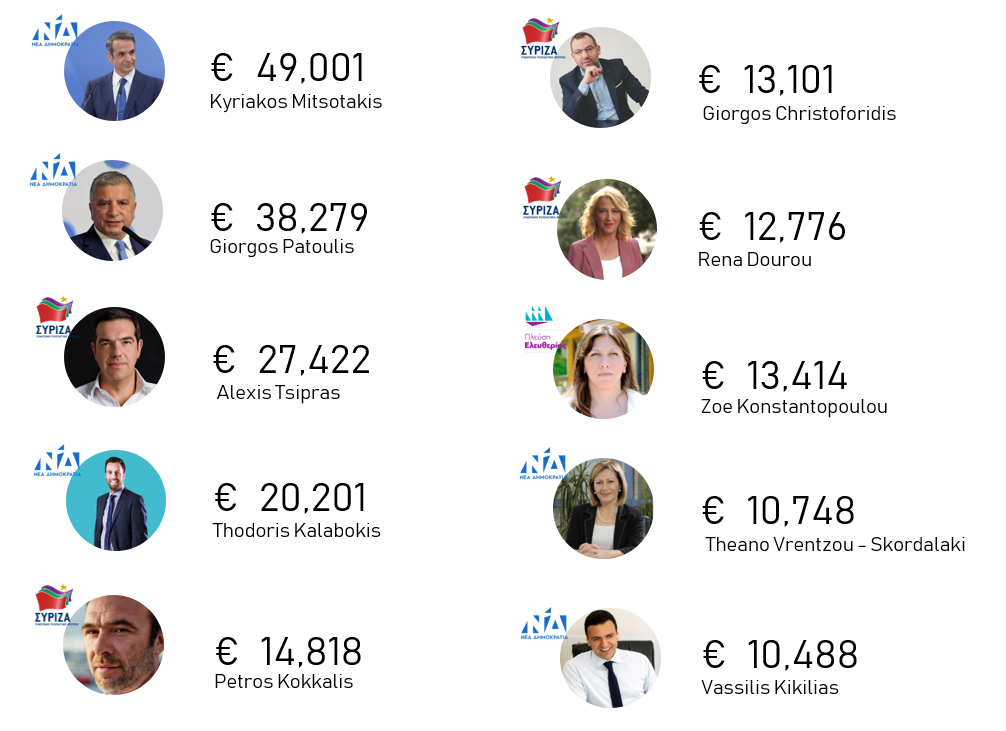Select the SYRIZA logo beside Petros Kokkalis
The height and width of the screenshot is (731, 1006).
[53, 605]
